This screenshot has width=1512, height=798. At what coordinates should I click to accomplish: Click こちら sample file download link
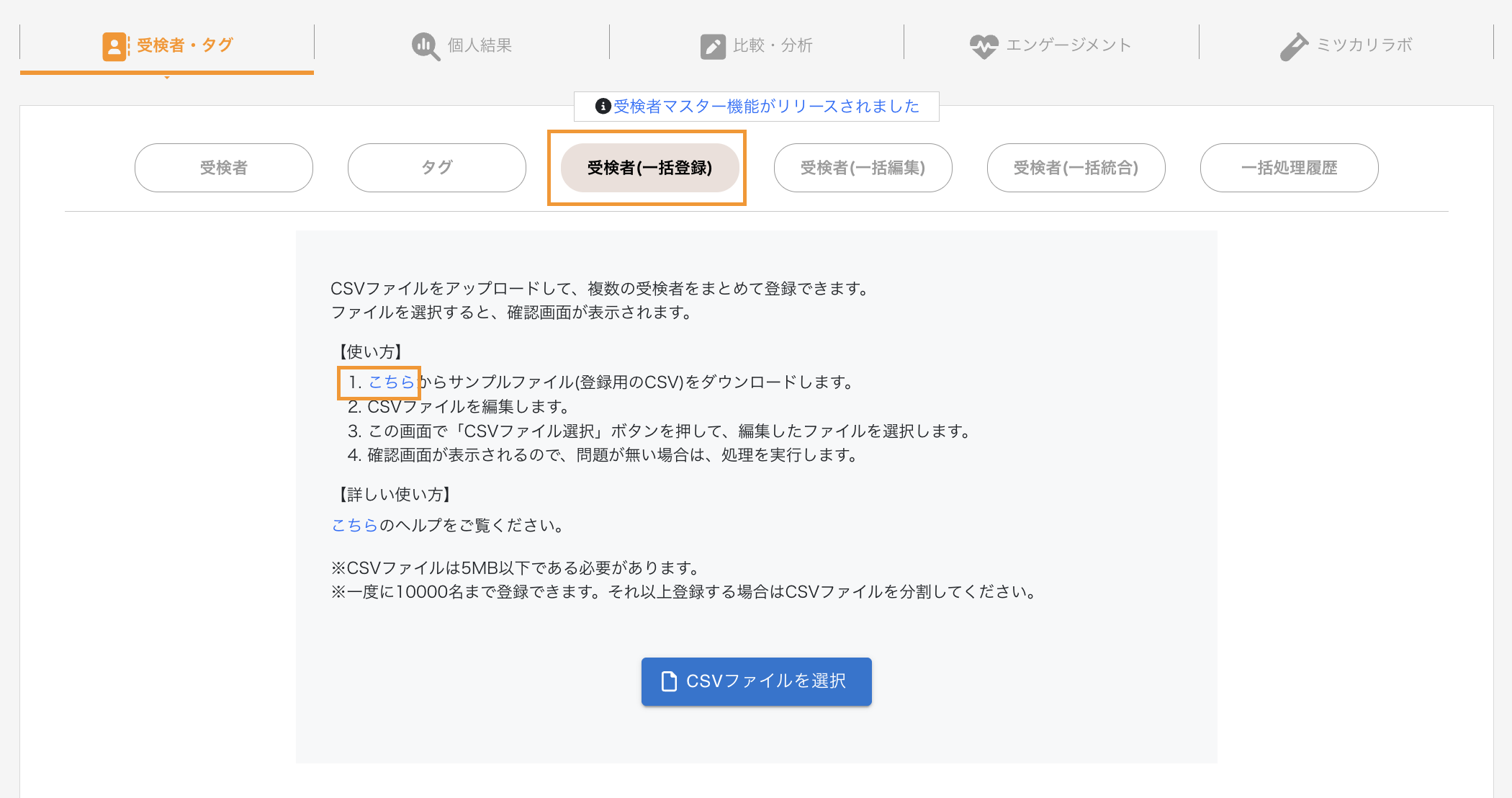pyautogui.click(x=391, y=382)
